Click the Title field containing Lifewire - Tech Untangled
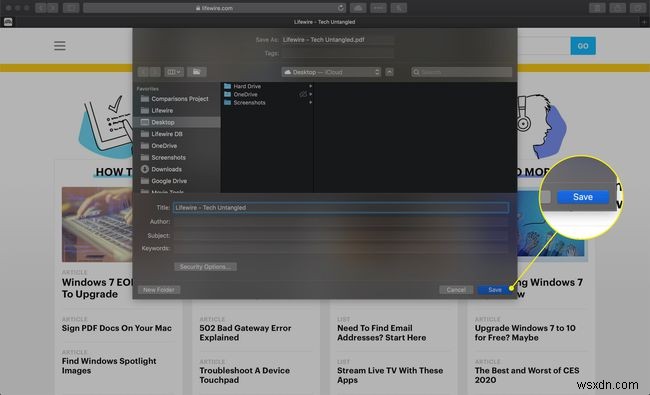The width and height of the screenshot is (650, 395). click(x=341, y=207)
